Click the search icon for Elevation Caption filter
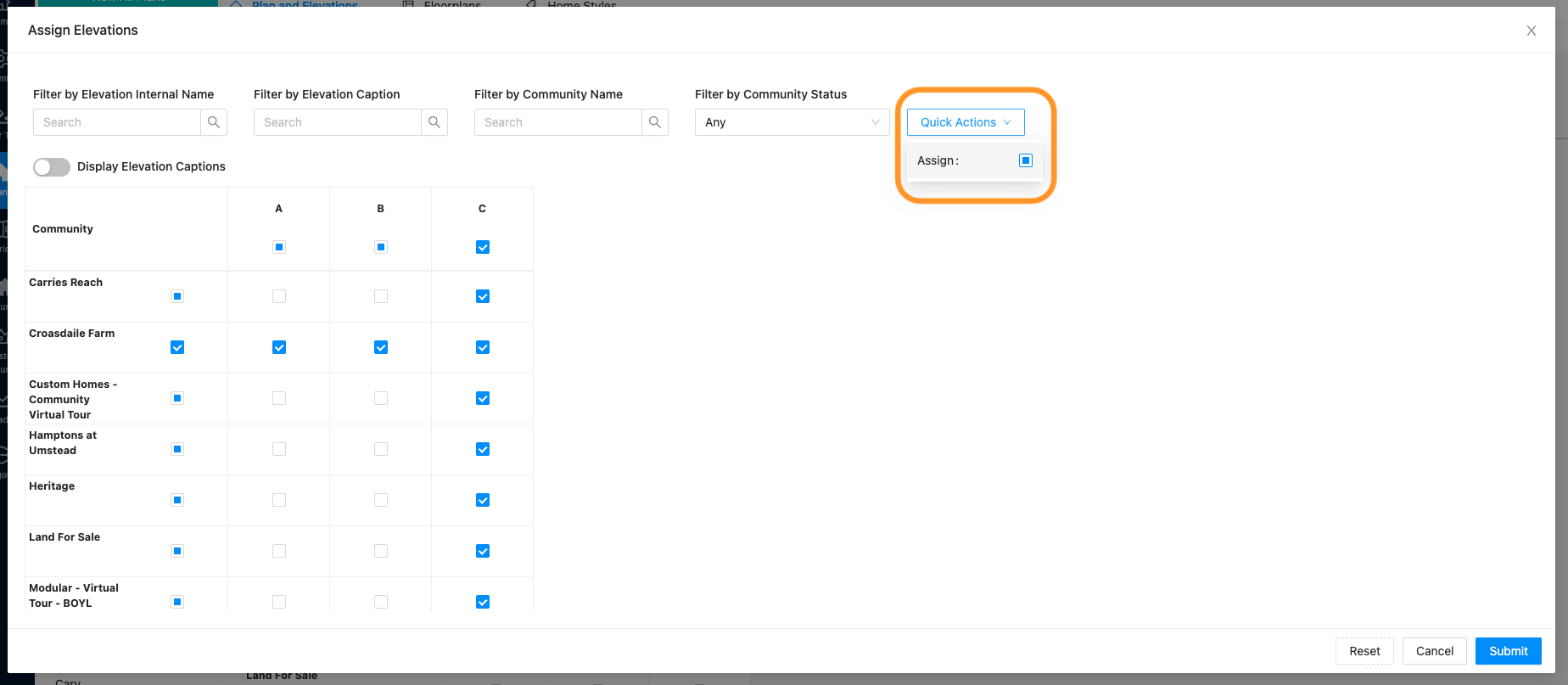This screenshot has width=1568, height=685. coord(434,122)
